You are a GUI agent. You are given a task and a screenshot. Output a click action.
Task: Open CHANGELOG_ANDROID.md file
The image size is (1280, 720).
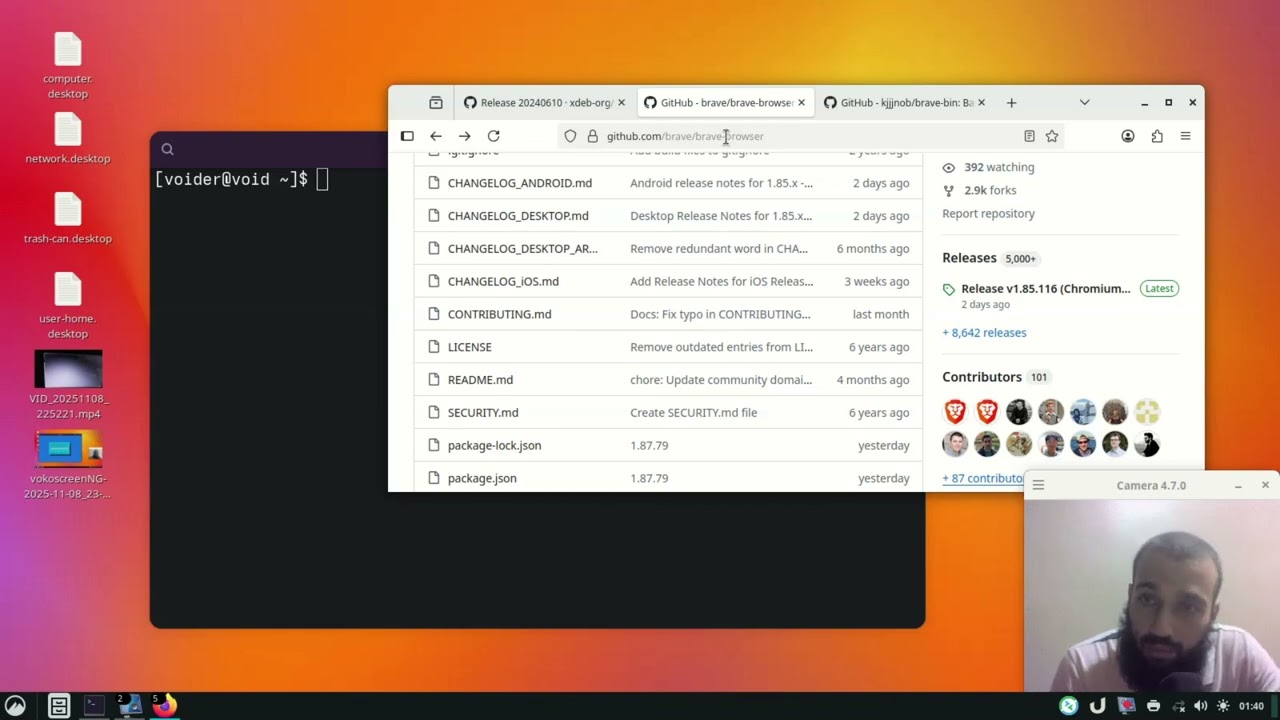[520, 183]
